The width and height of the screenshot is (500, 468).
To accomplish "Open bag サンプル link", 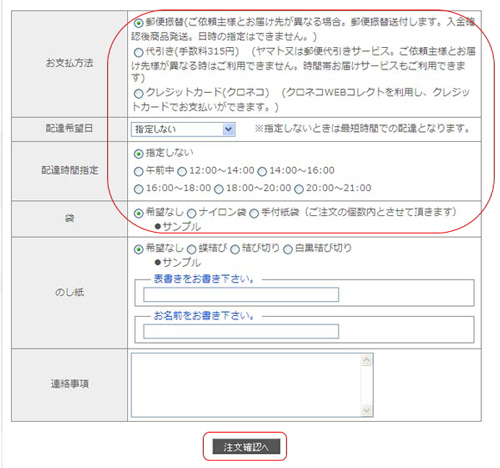I will pos(182,227).
